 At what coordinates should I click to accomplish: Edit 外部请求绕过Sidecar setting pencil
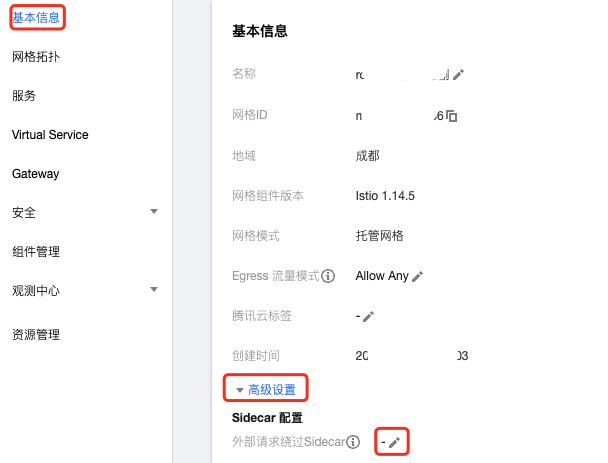(x=394, y=442)
